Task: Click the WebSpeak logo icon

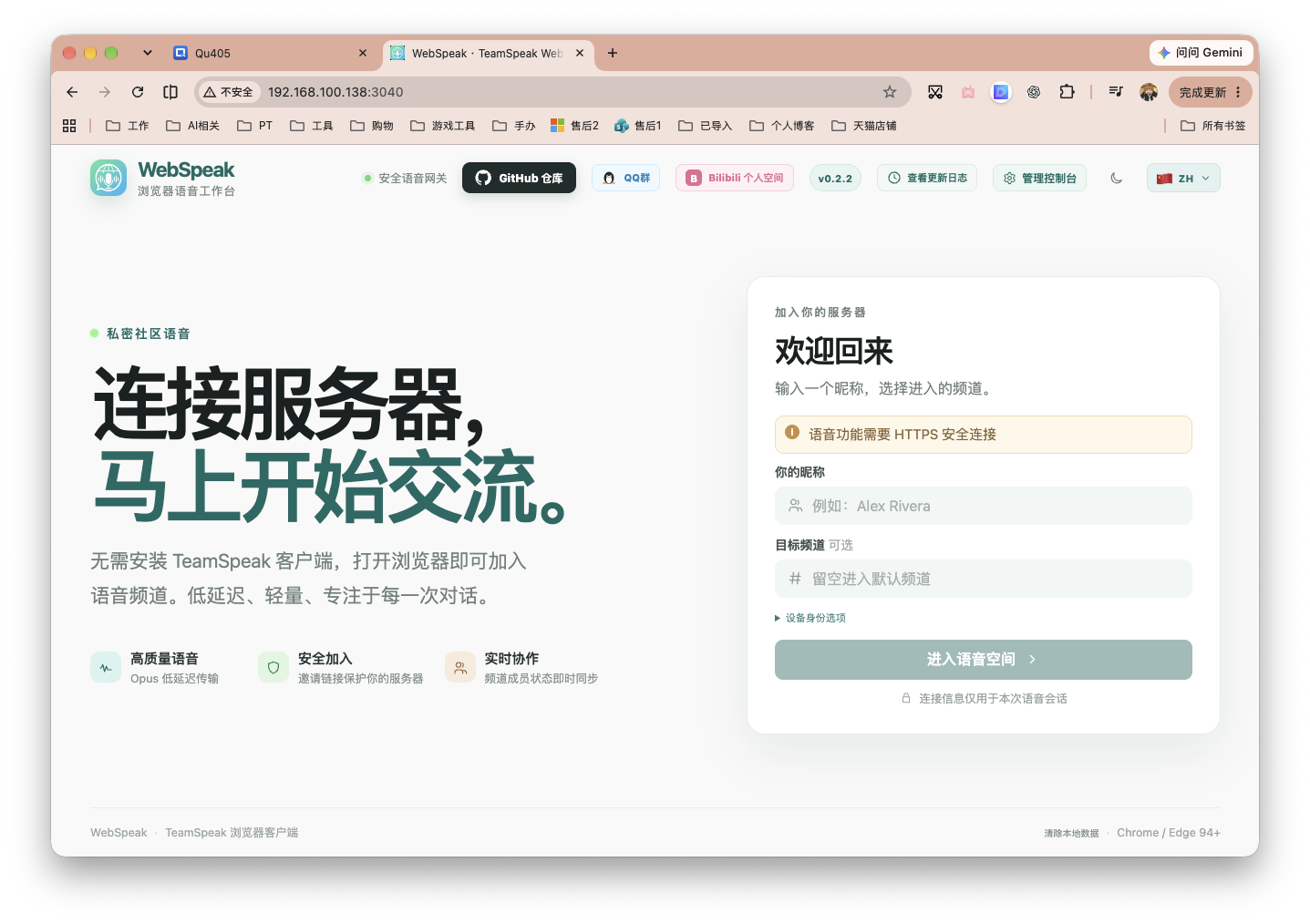Action: click(x=108, y=178)
